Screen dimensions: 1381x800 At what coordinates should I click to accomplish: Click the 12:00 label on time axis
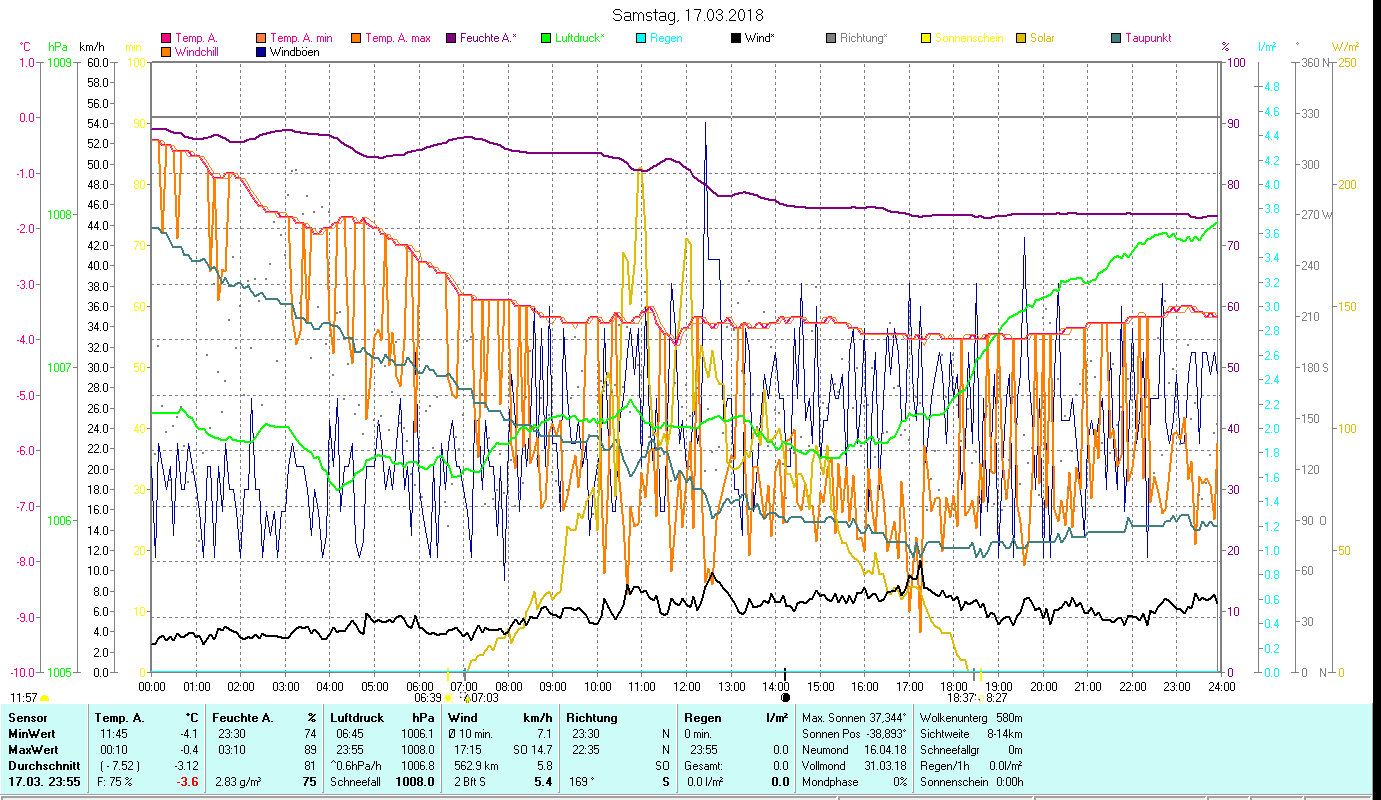pos(687,686)
